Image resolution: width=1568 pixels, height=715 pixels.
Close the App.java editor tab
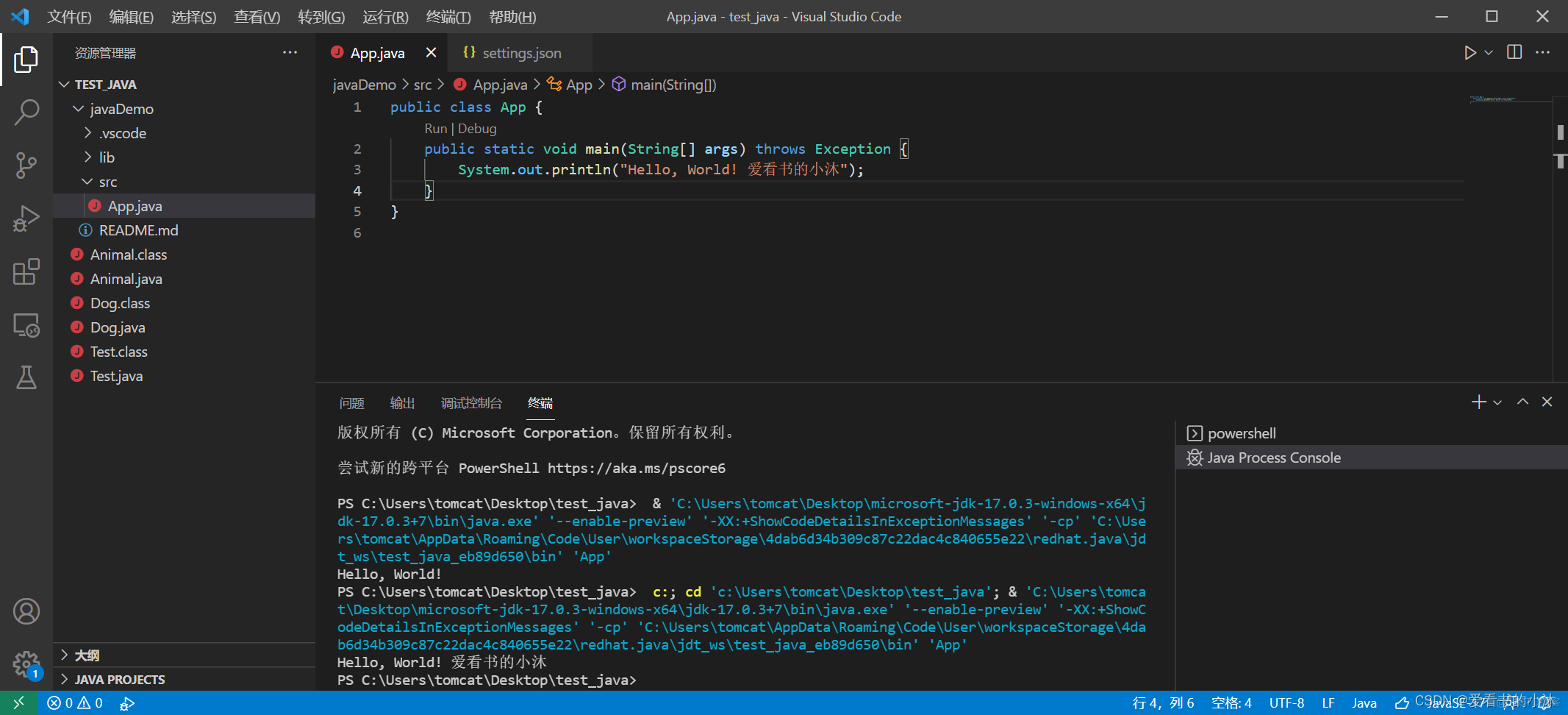pyautogui.click(x=431, y=52)
